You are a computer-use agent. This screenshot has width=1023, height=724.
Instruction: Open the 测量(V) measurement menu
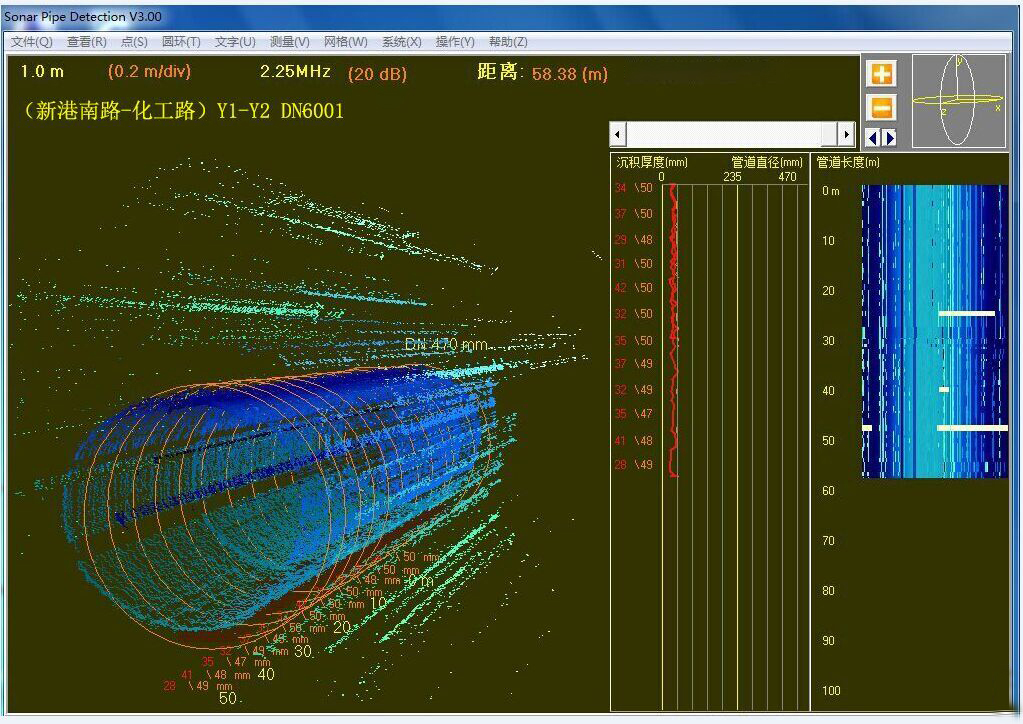(x=289, y=42)
